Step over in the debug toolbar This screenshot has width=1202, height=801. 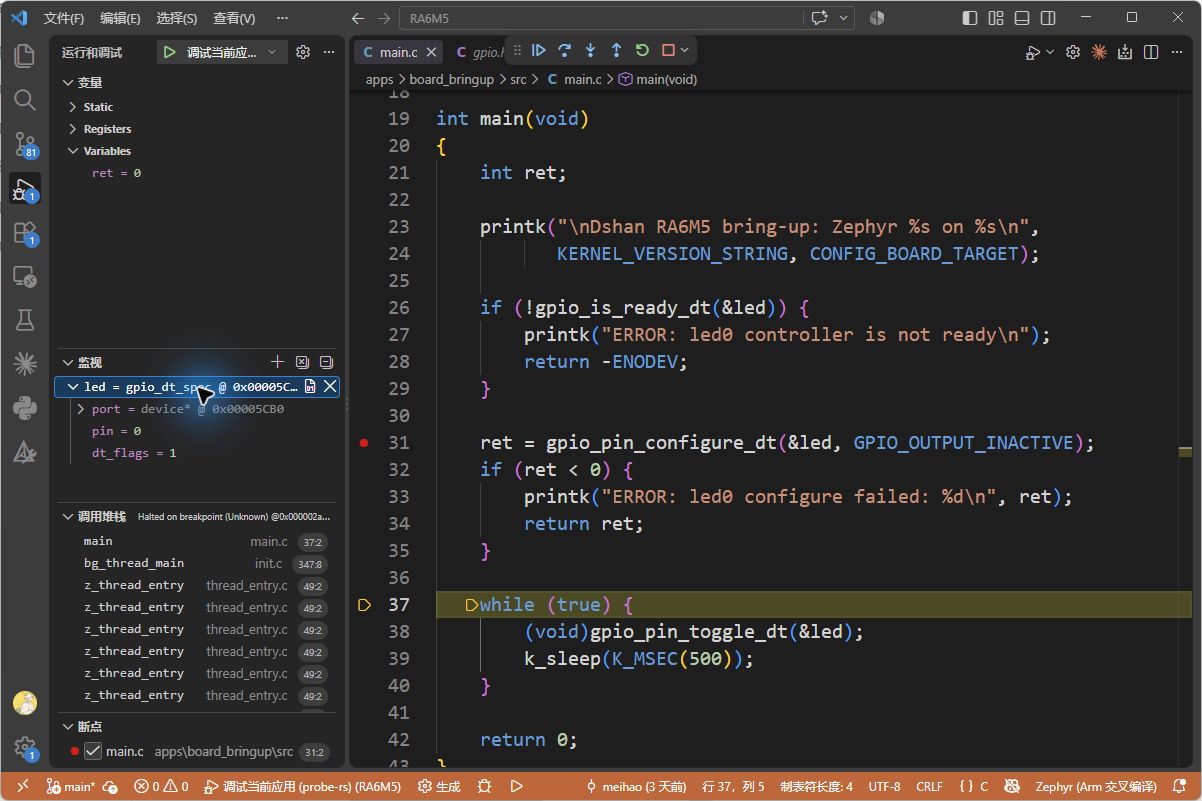pos(565,50)
